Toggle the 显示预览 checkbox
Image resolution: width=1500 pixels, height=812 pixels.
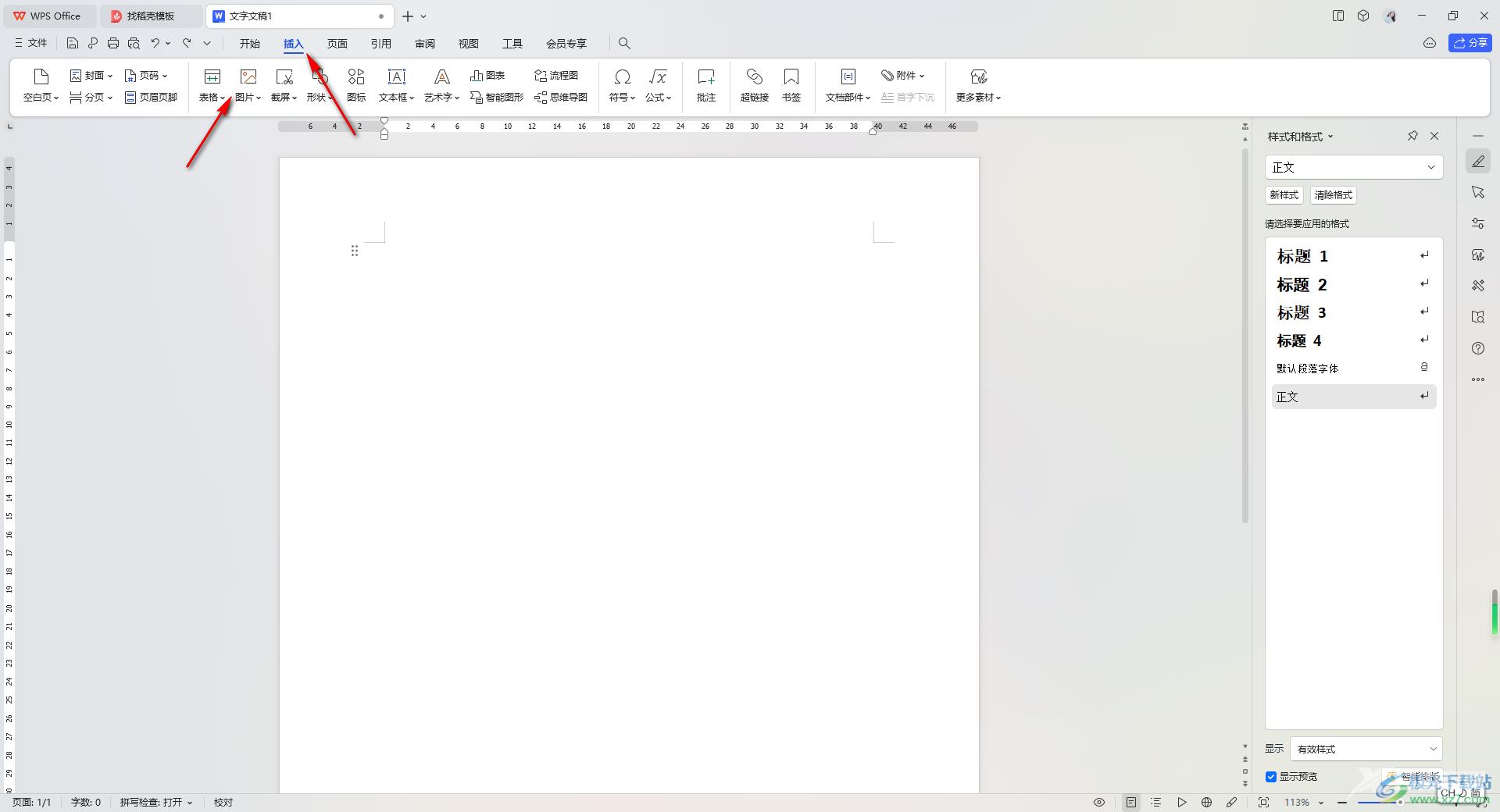click(x=1271, y=777)
